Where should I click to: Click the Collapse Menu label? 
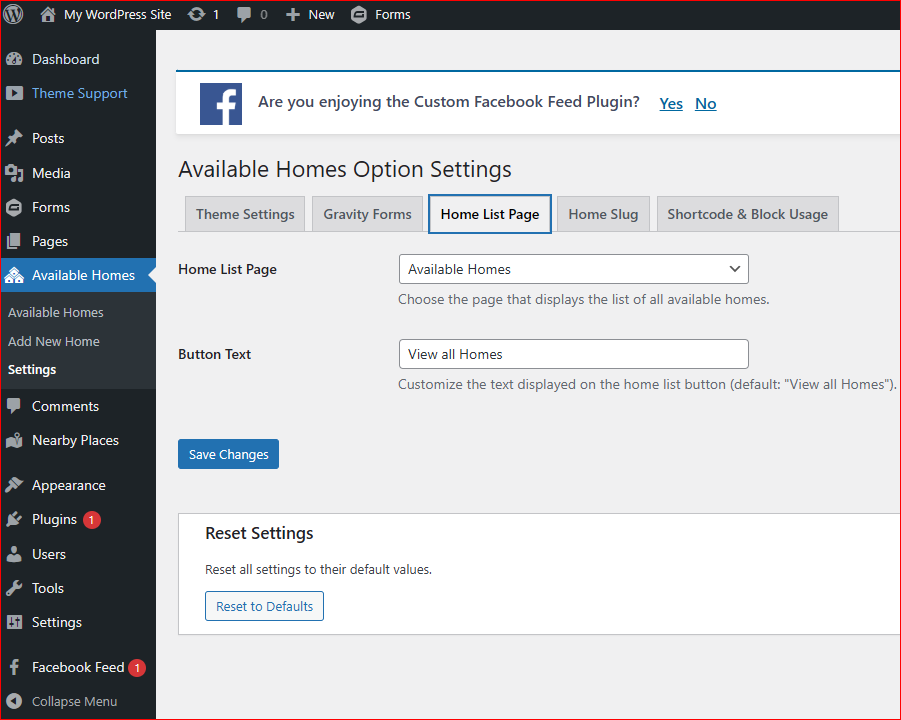click(74, 702)
